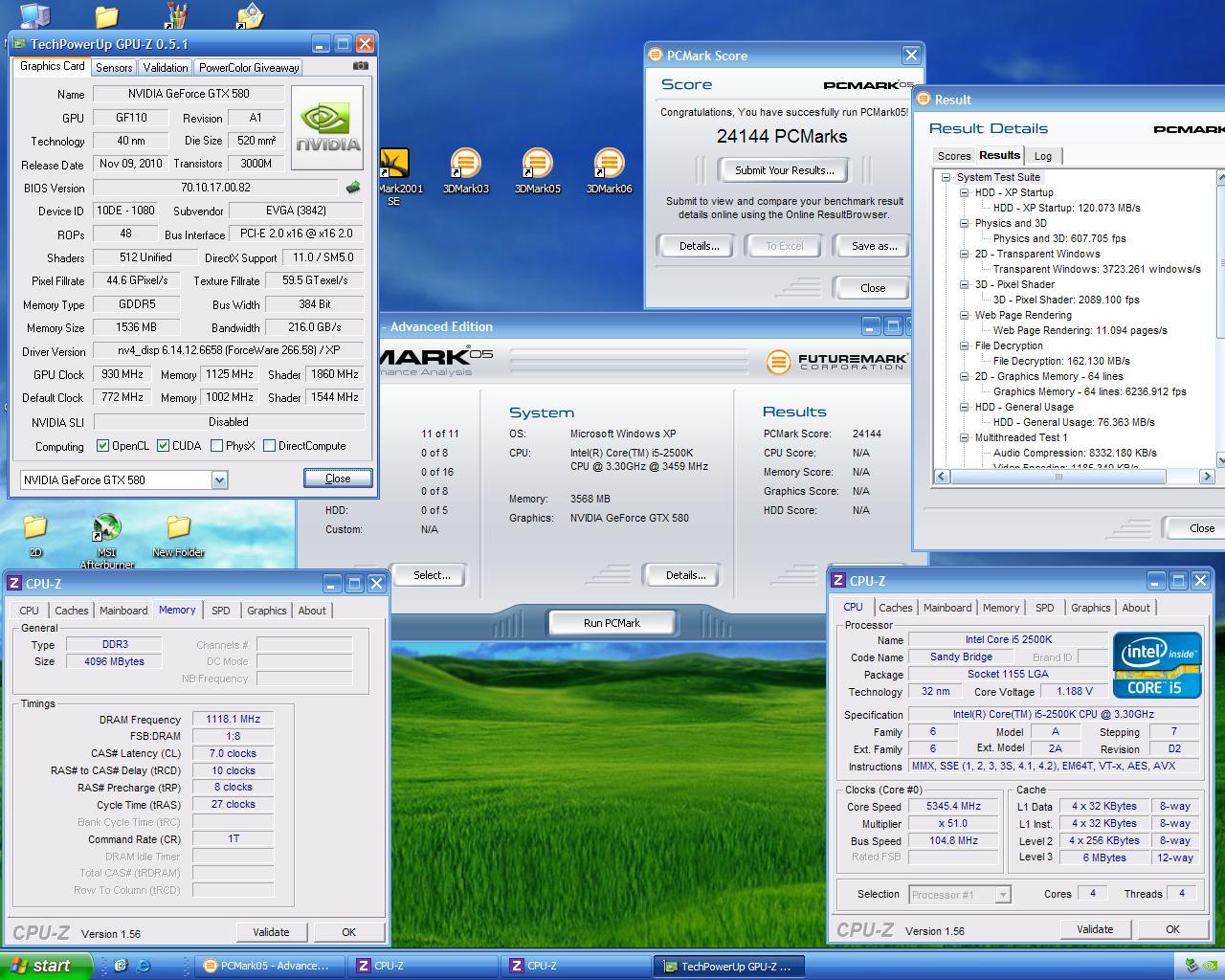Toggle the PhysX checkbox in GPU-Z

(x=217, y=446)
